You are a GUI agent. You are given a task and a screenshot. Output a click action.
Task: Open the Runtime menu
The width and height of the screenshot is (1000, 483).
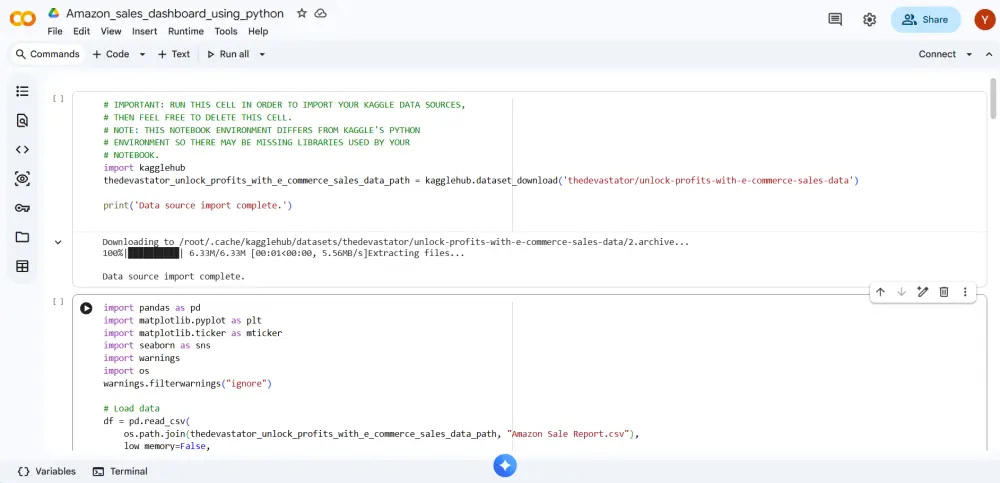186,31
